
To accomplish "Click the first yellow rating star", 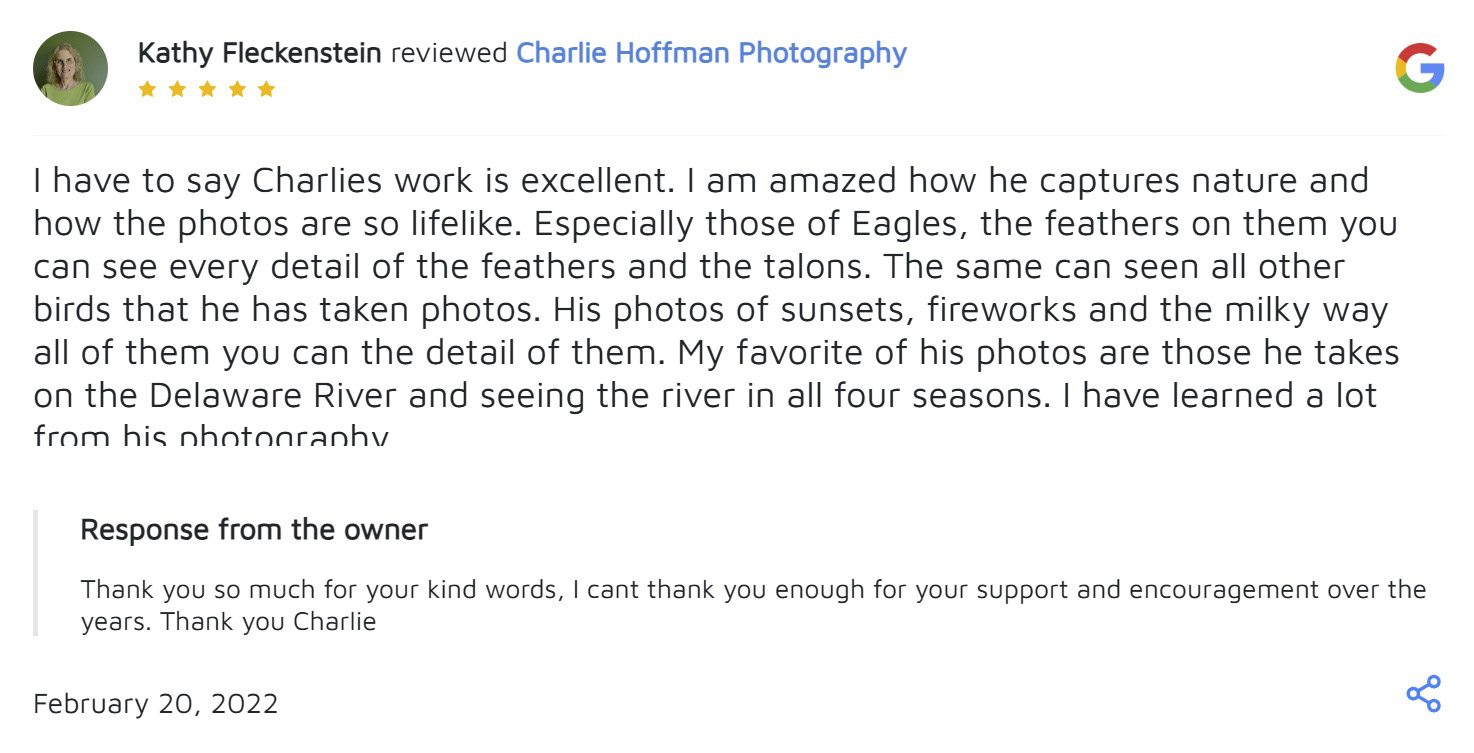I will coord(147,89).
